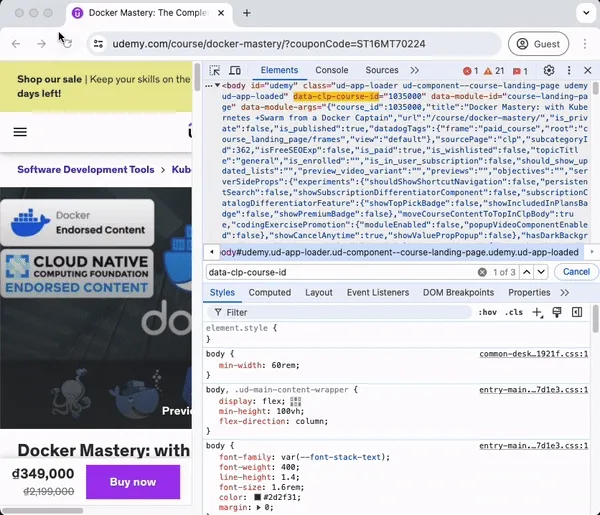
Task: Open the Computed styles tab
Action: 269,293
